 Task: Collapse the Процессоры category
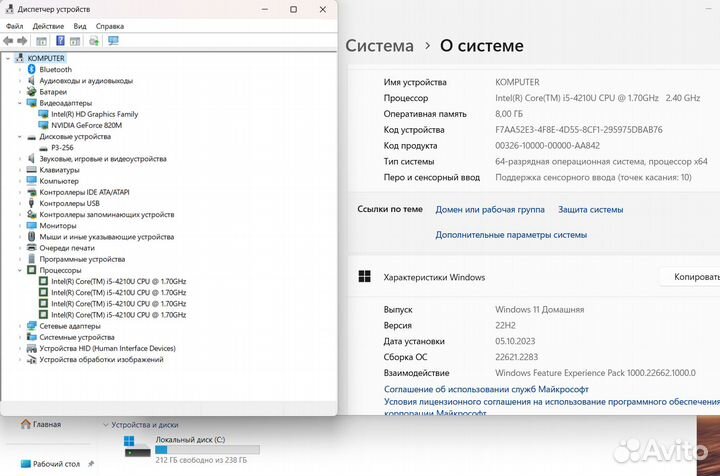tap(20, 270)
